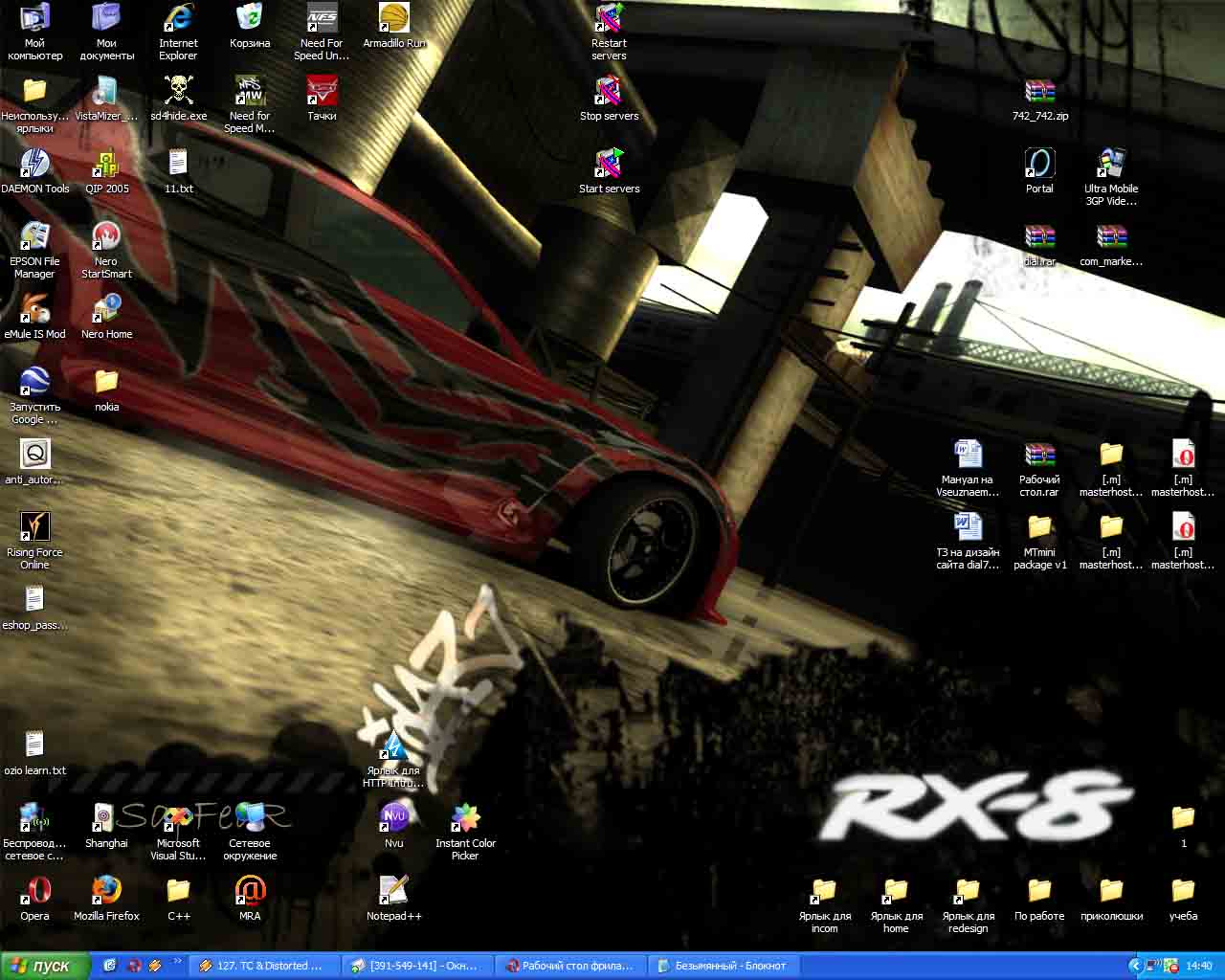Launch the Notepad++ shortcut
Image resolution: width=1225 pixels, height=980 pixels.
[393, 900]
